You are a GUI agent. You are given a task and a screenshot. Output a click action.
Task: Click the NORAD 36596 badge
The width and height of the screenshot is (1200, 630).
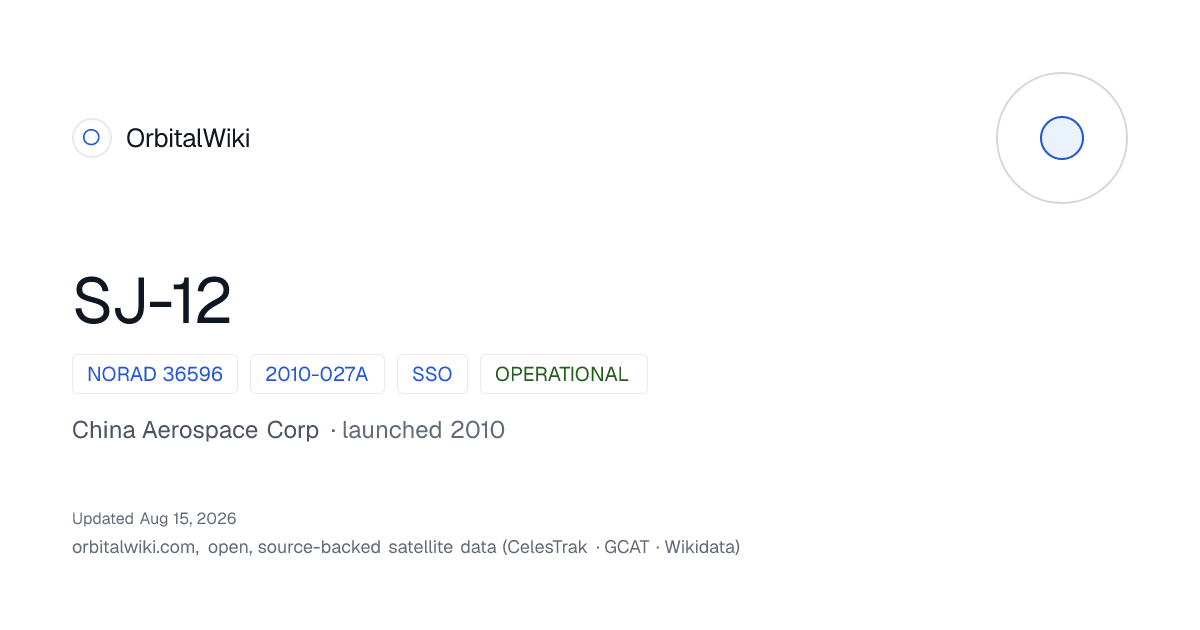pos(155,374)
